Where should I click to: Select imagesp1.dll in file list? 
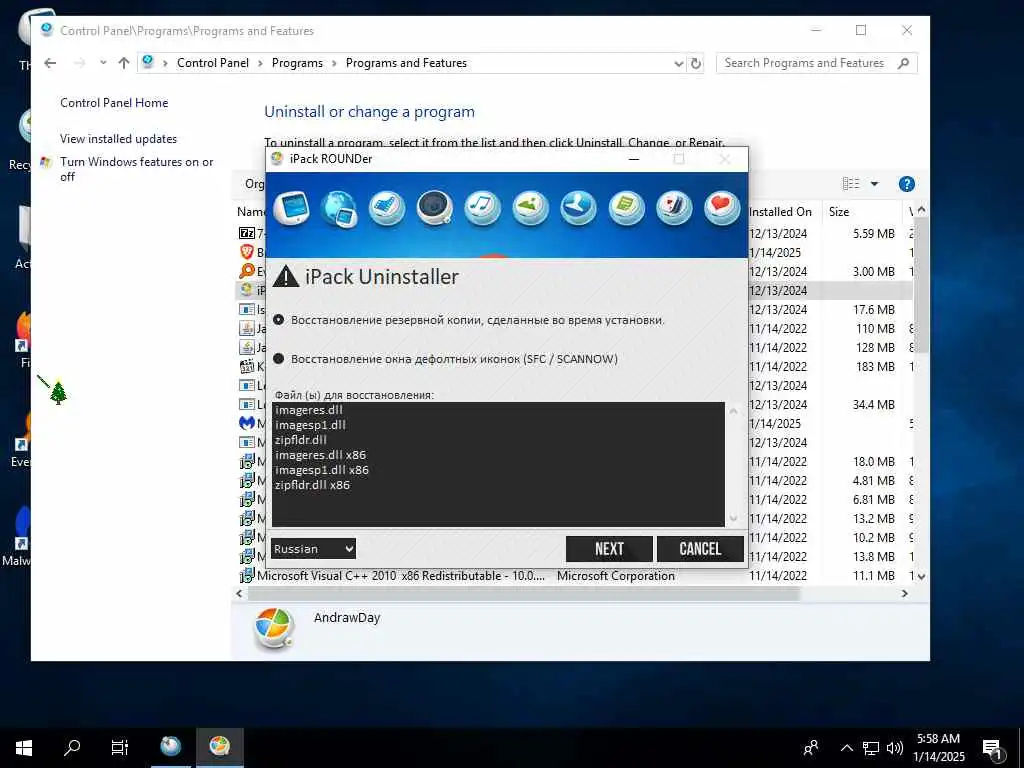310,425
